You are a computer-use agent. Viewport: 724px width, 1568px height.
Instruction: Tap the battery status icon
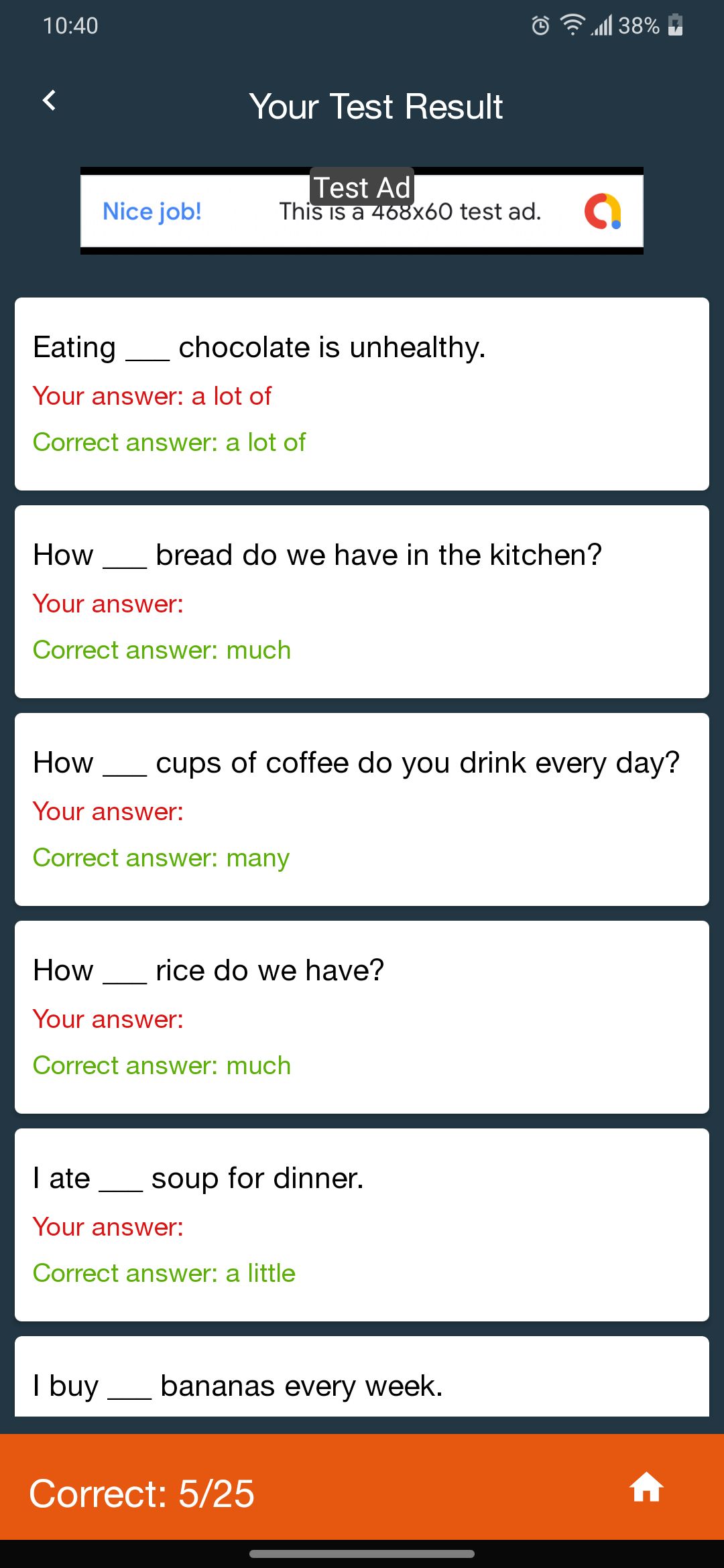pos(676,25)
